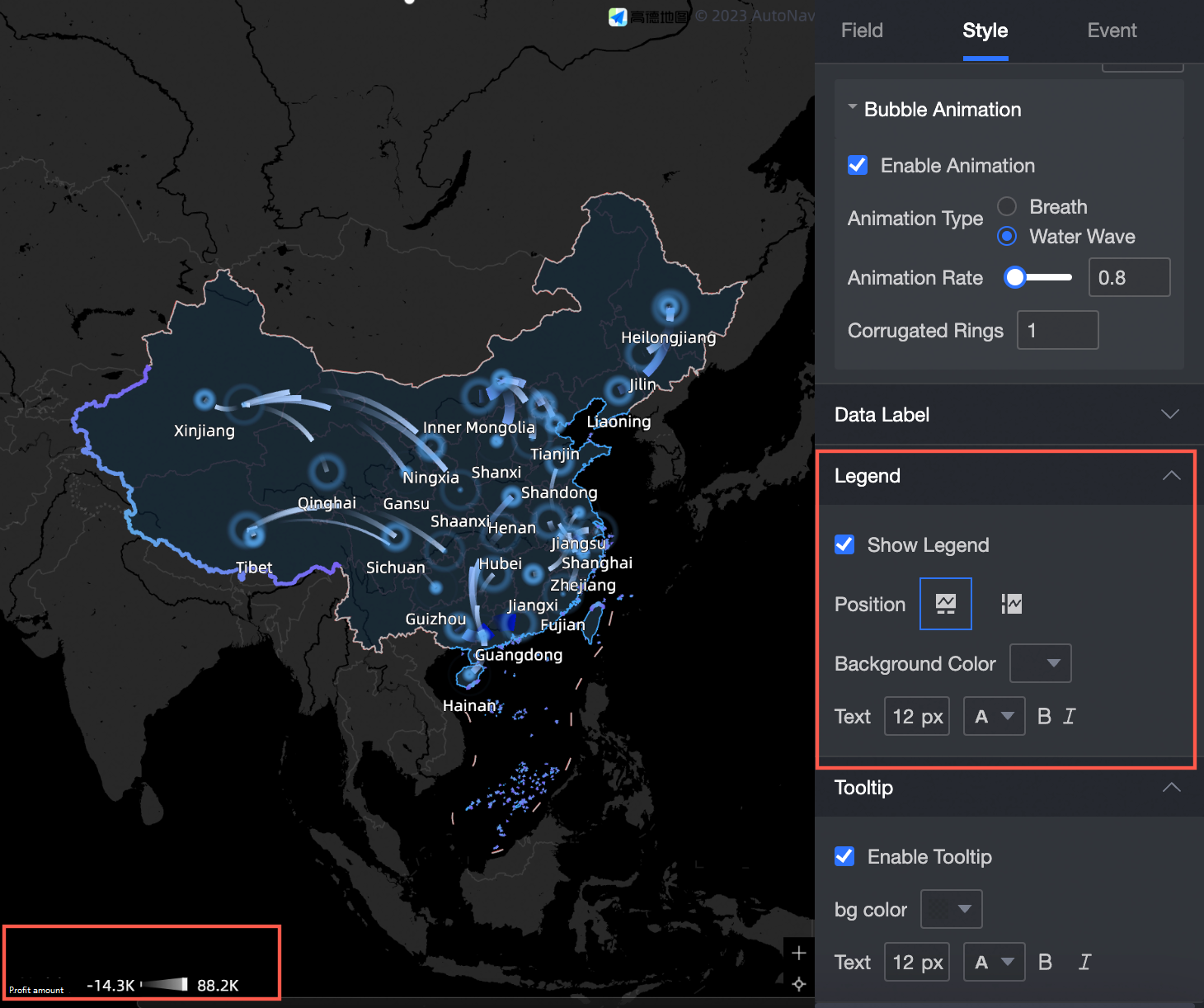The height and width of the screenshot is (1008, 1204).
Task: Uncheck the Show Legend checkbox
Action: tap(844, 544)
